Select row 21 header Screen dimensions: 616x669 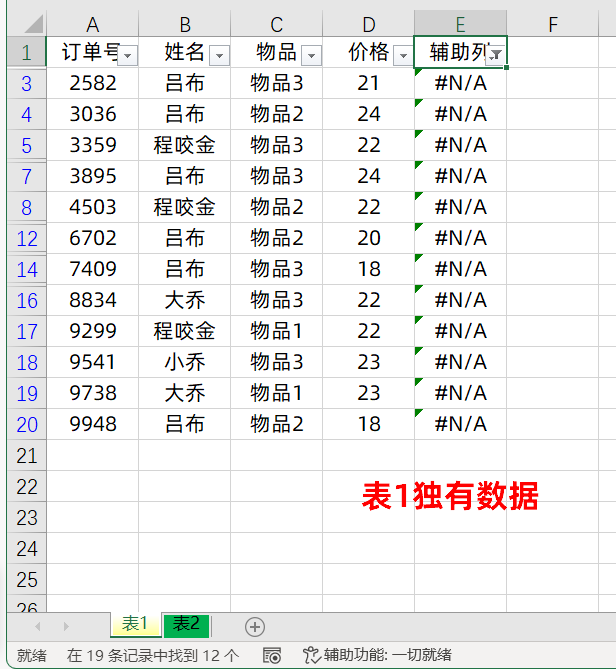point(26,455)
